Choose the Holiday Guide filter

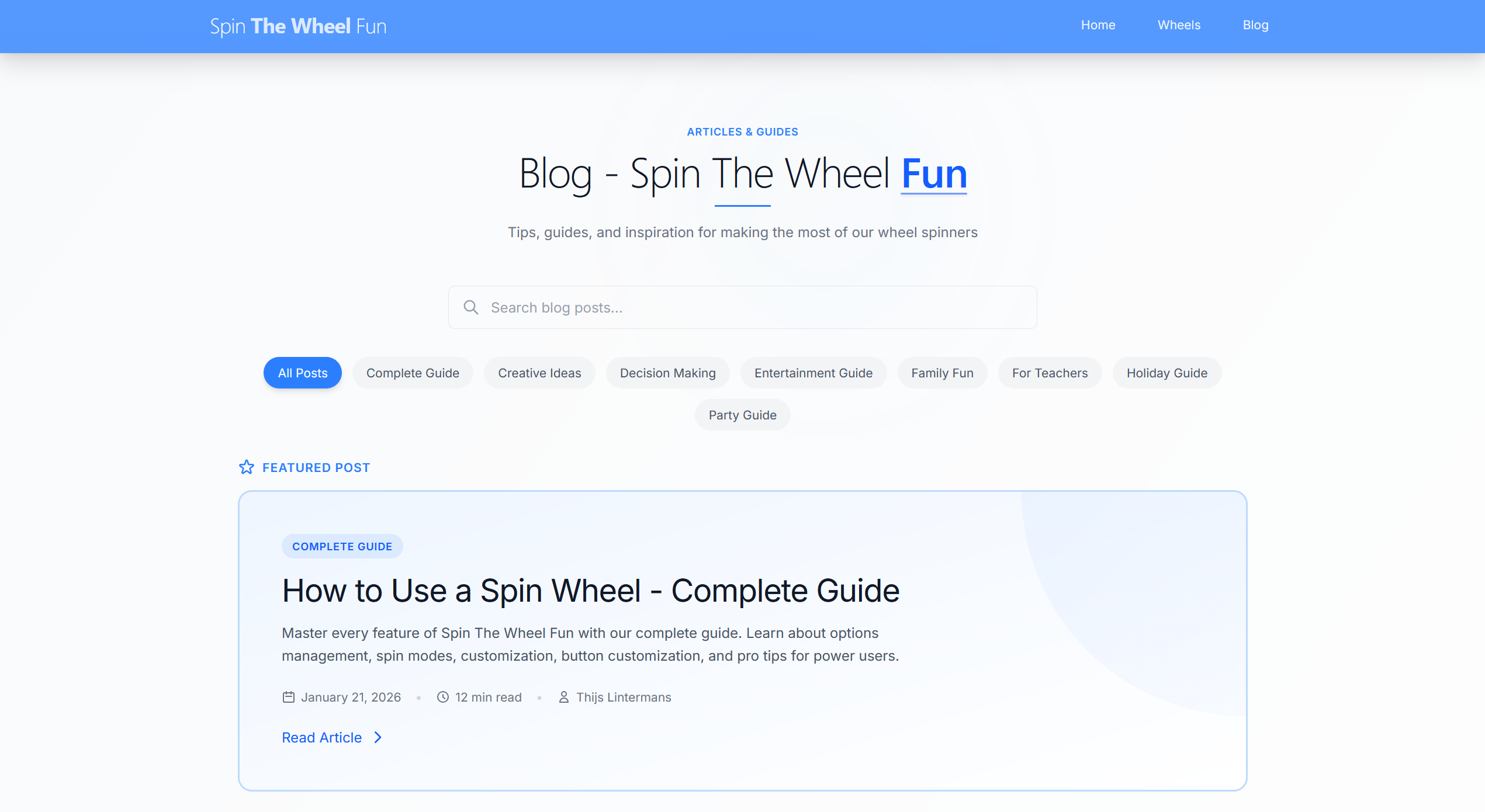pos(1166,373)
